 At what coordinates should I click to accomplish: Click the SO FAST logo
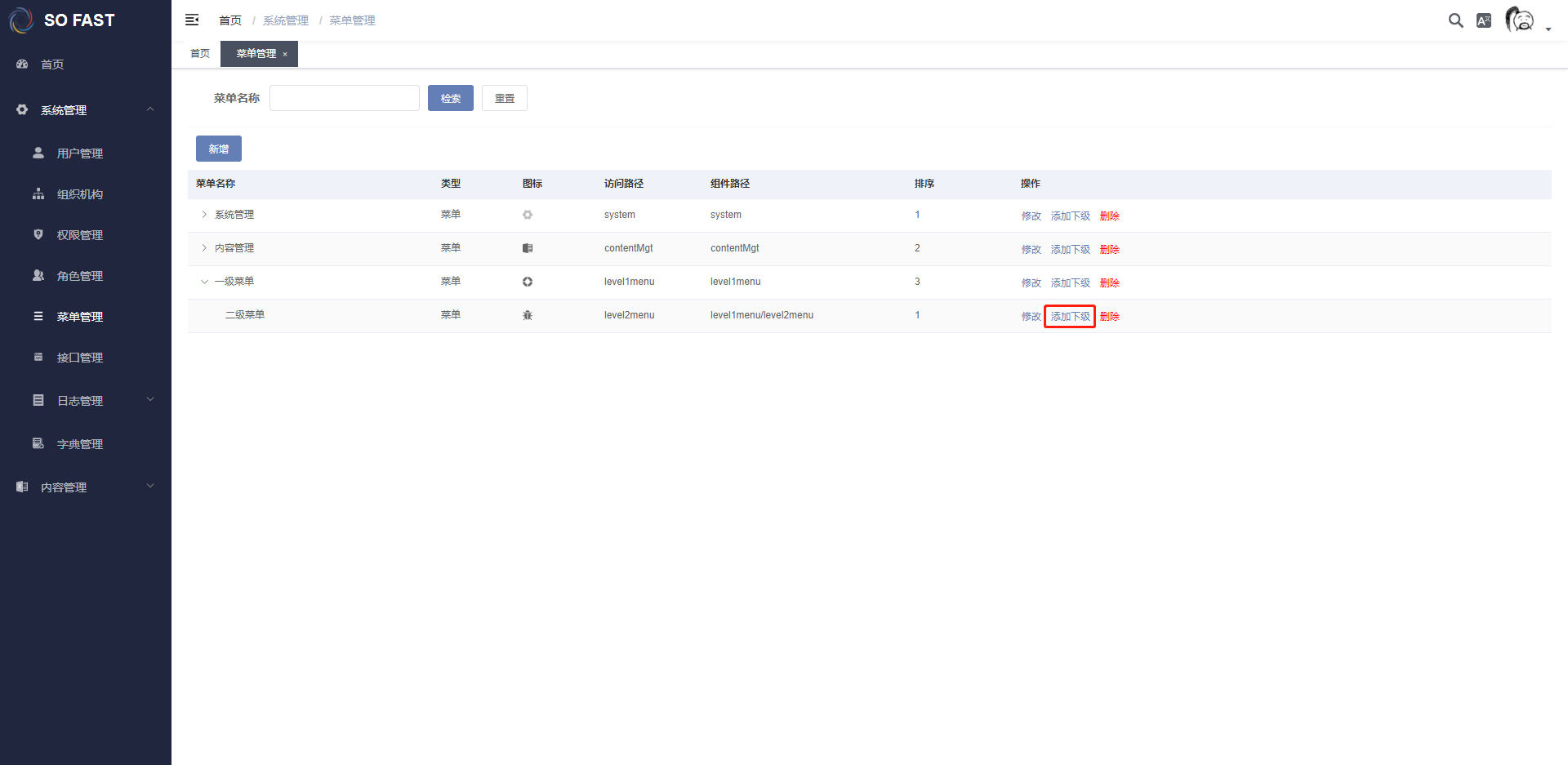coord(63,20)
